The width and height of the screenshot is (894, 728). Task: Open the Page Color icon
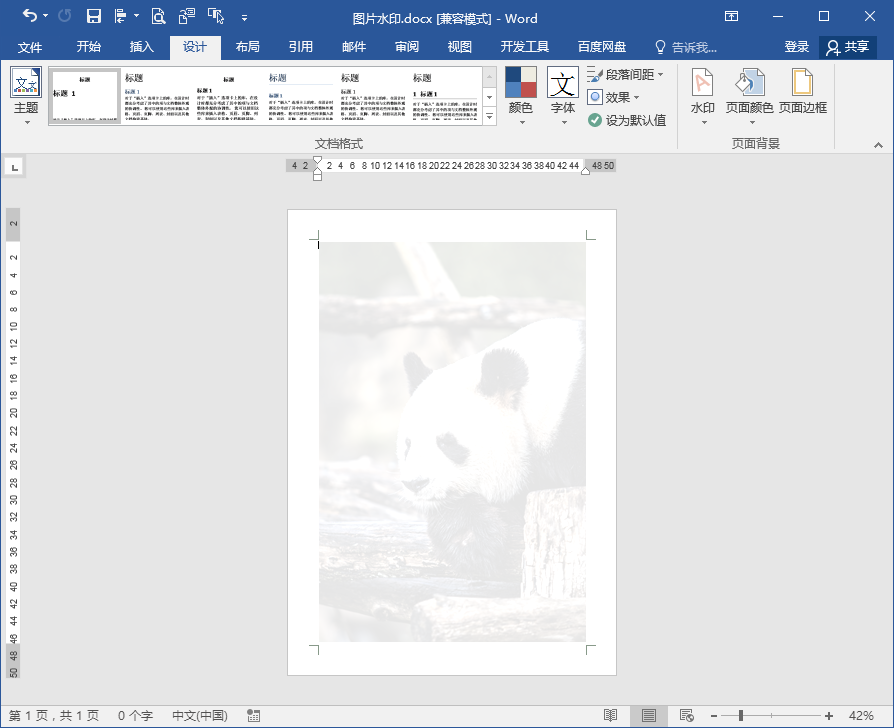749,82
